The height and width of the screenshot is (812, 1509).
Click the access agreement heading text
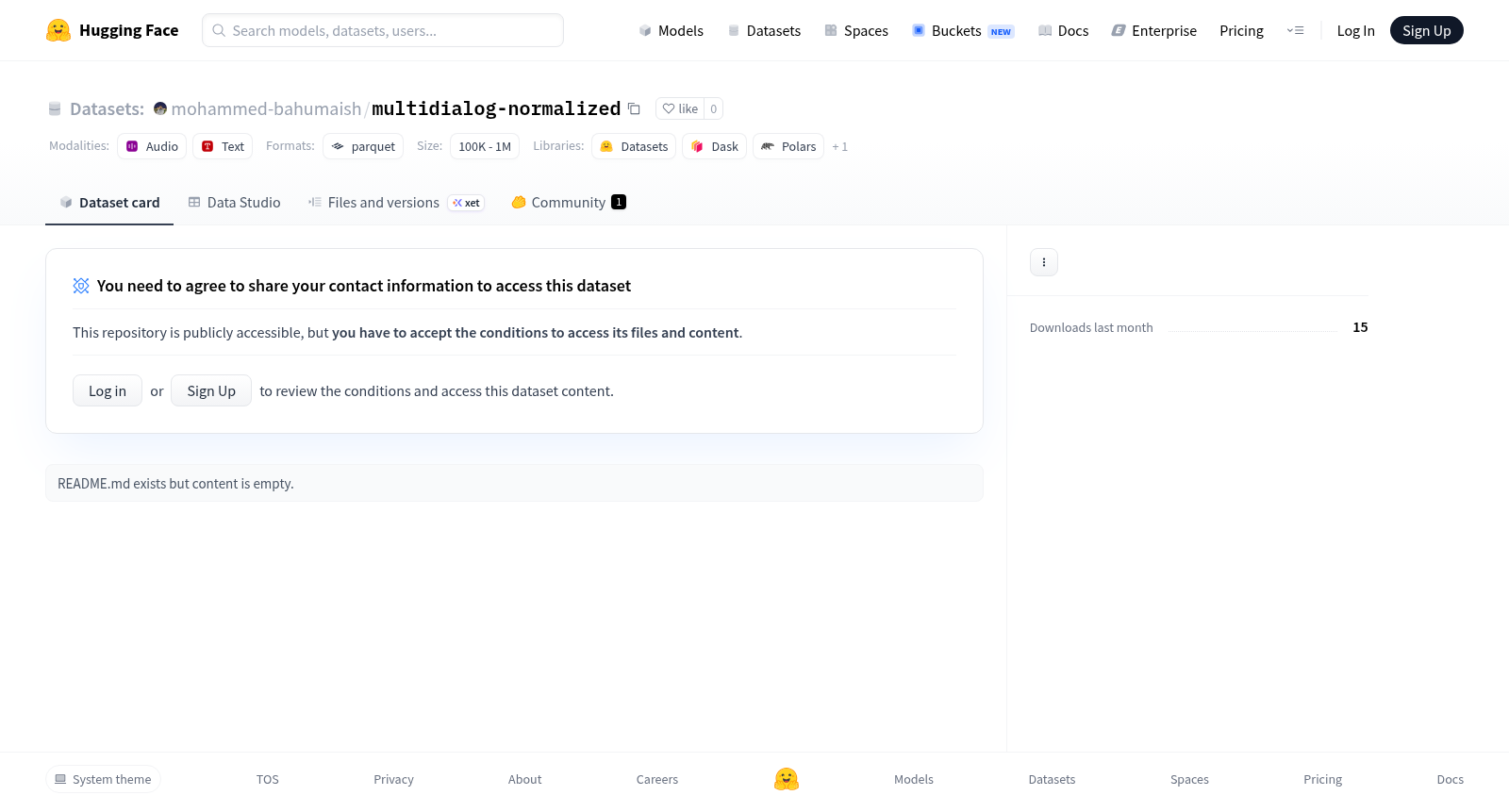[364, 286]
